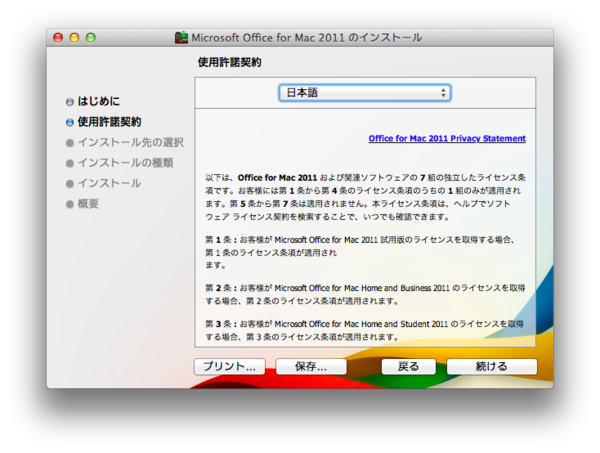
Task: Click the 第 2 条 paragraph in the license text
Action: 365,295
